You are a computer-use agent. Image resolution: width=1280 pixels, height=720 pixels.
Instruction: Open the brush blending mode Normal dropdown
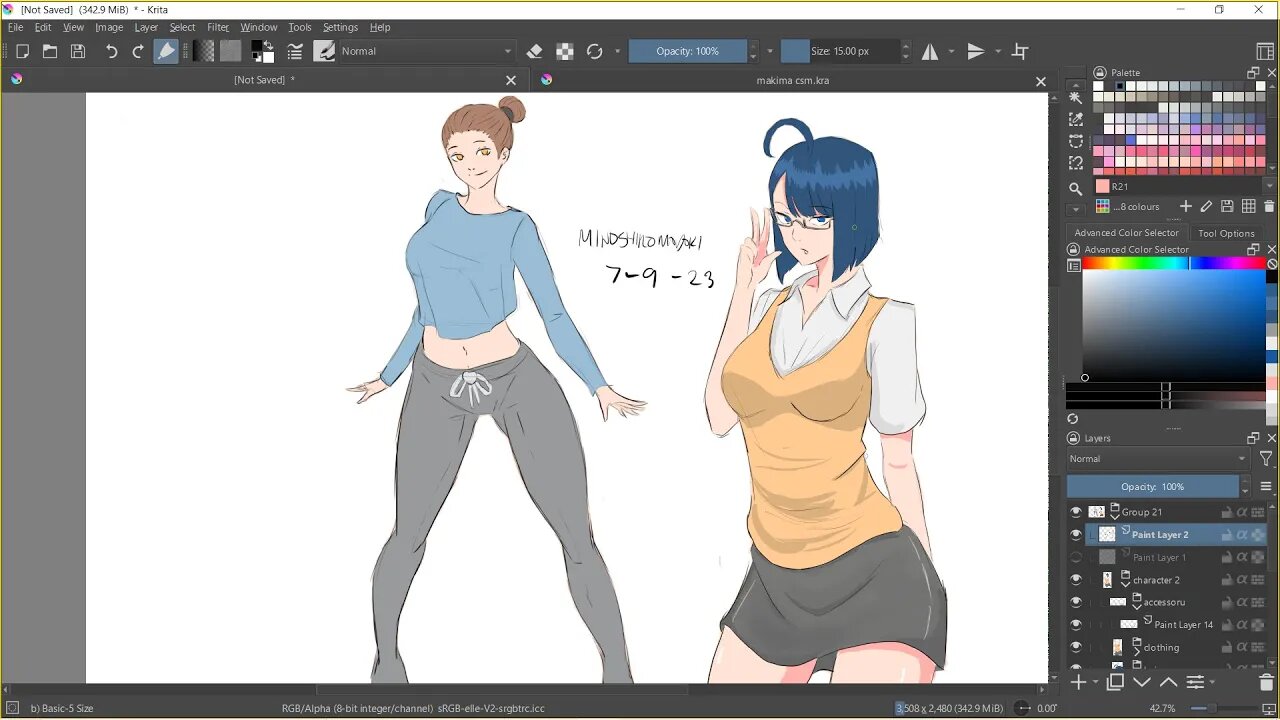click(427, 51)
